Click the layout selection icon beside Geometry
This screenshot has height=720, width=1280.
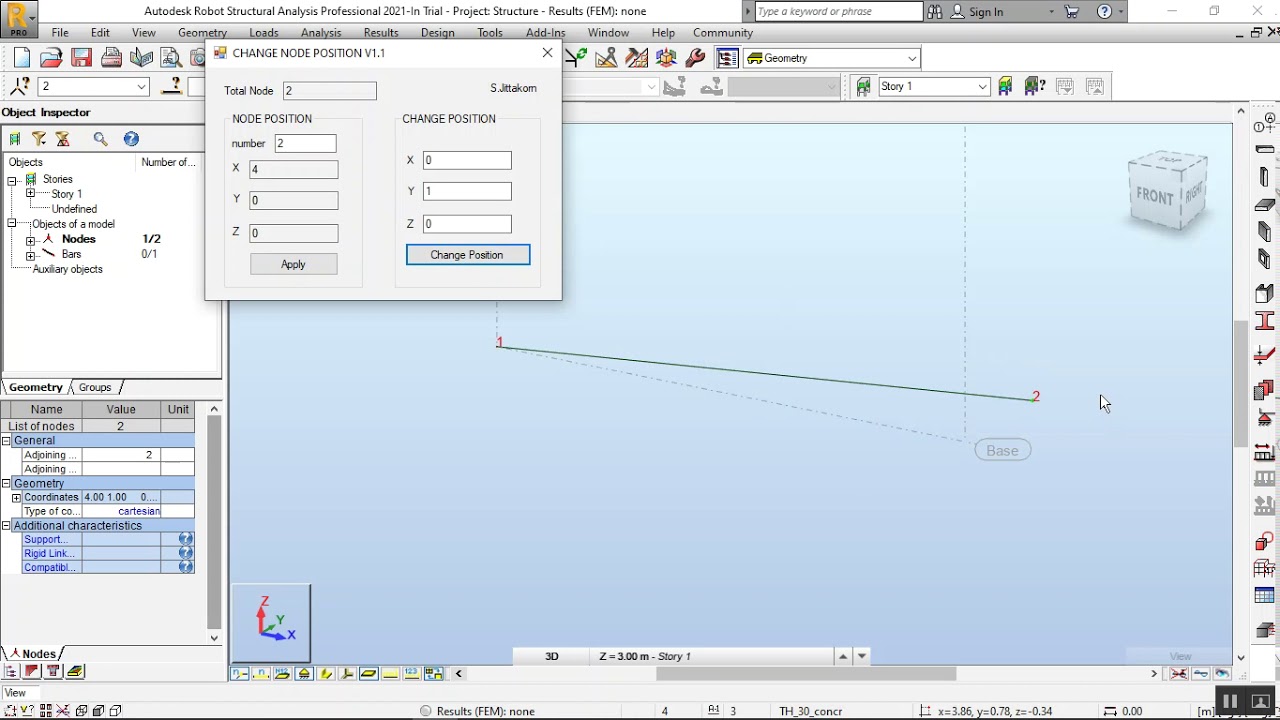(x=727, y=58)
